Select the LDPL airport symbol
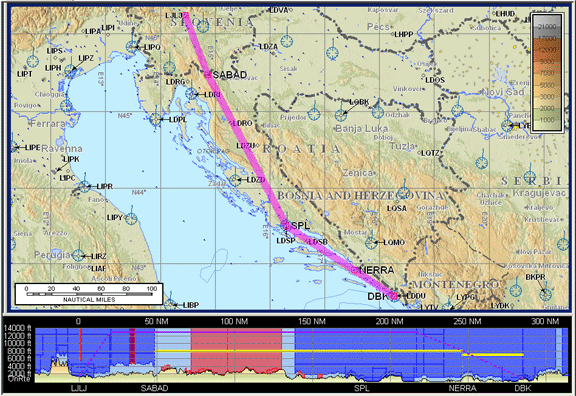The width and height of the screenshot is (576, 396). [156, 119]
